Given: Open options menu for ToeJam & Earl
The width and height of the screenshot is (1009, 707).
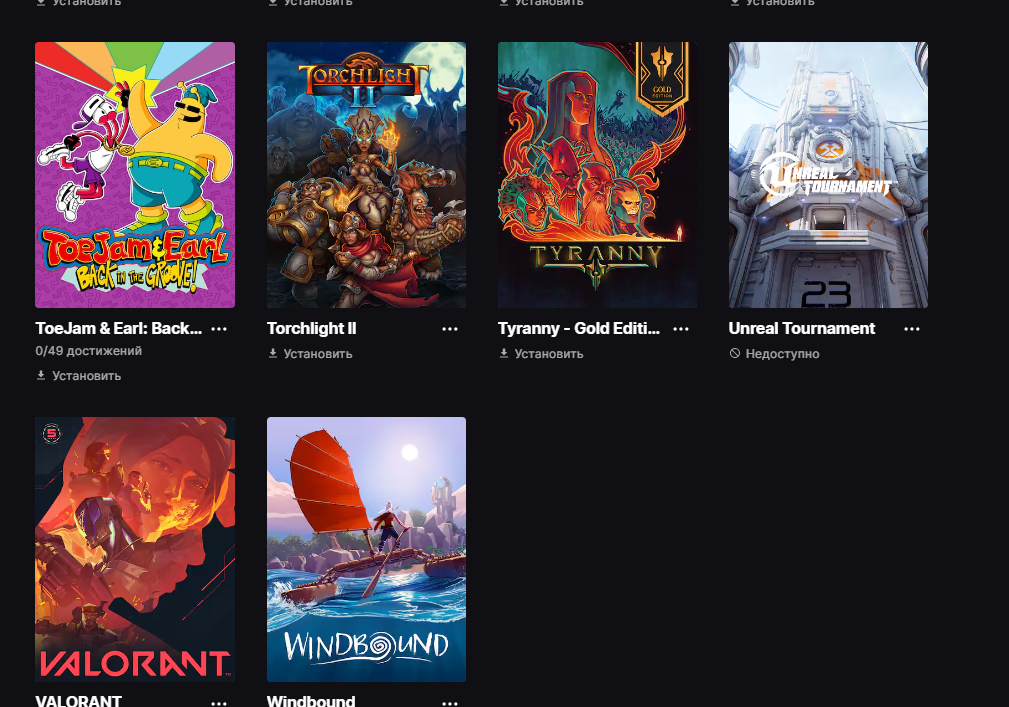Looking at the screenshot, I should [x=219, y=329].
